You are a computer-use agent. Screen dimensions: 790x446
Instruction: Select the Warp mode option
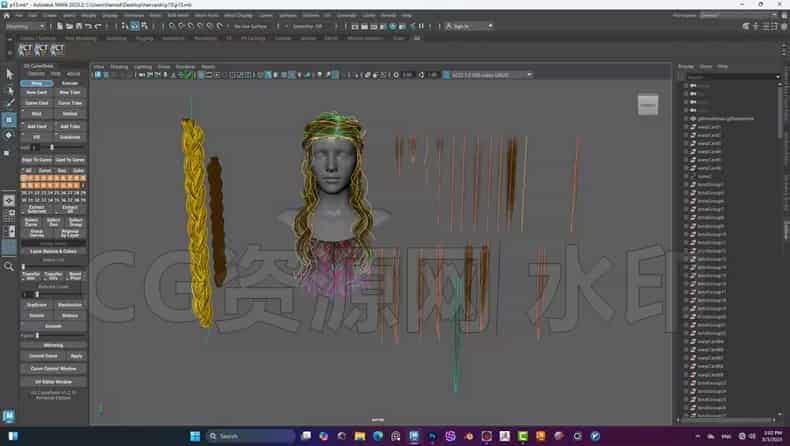[37, 83]
